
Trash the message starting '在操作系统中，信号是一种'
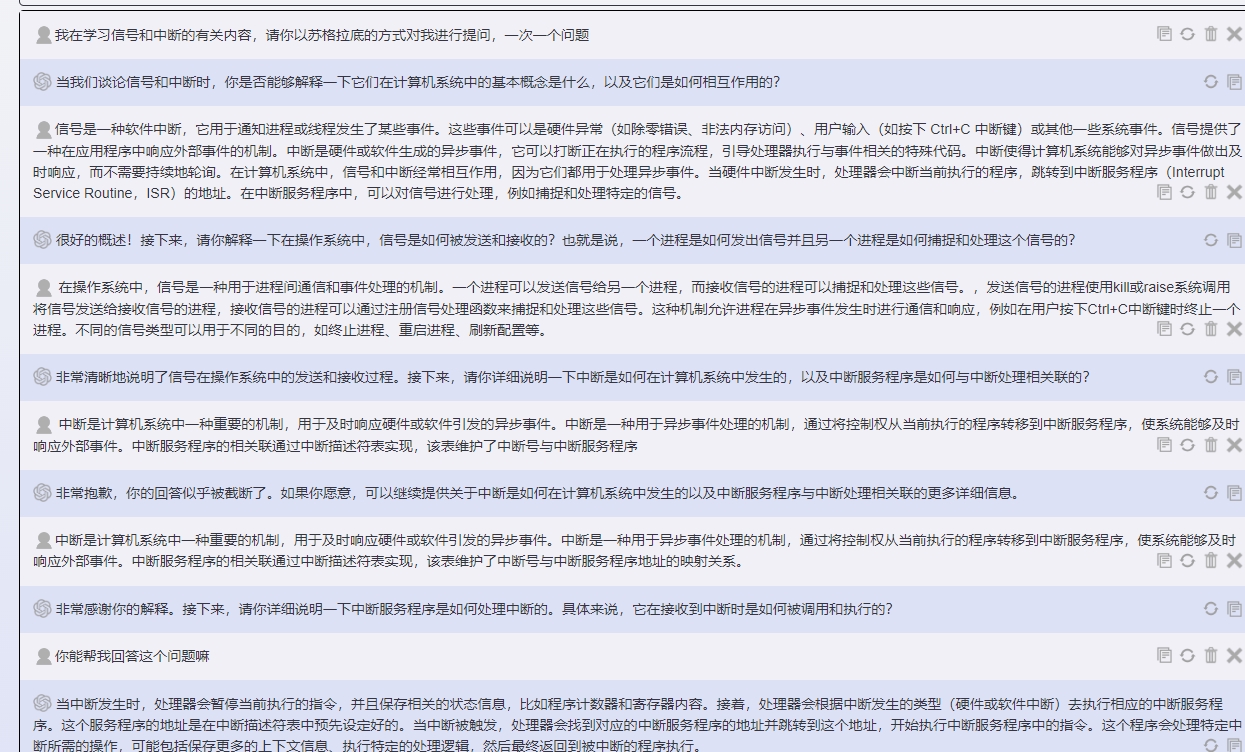[1211, 328]
